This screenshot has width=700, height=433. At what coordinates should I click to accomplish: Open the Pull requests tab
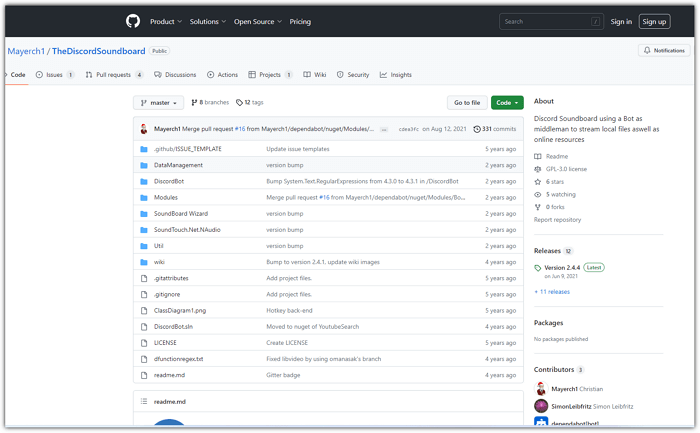coord(114,75)
